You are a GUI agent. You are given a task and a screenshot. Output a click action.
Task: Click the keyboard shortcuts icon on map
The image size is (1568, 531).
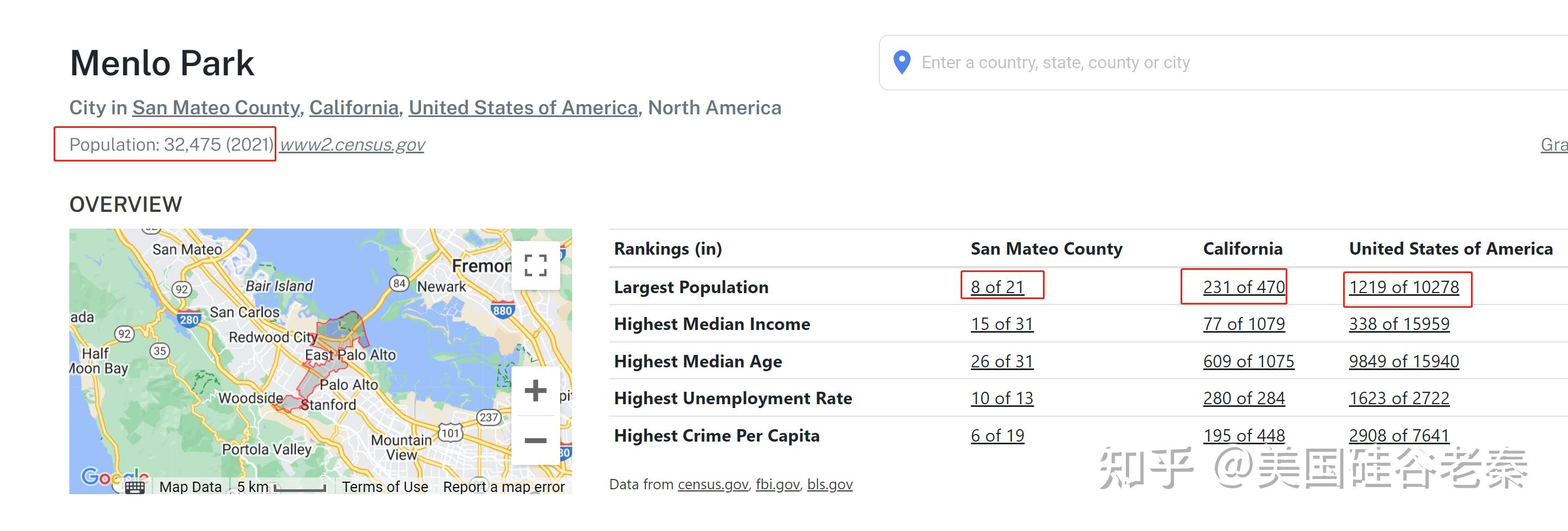click(135, 487)
